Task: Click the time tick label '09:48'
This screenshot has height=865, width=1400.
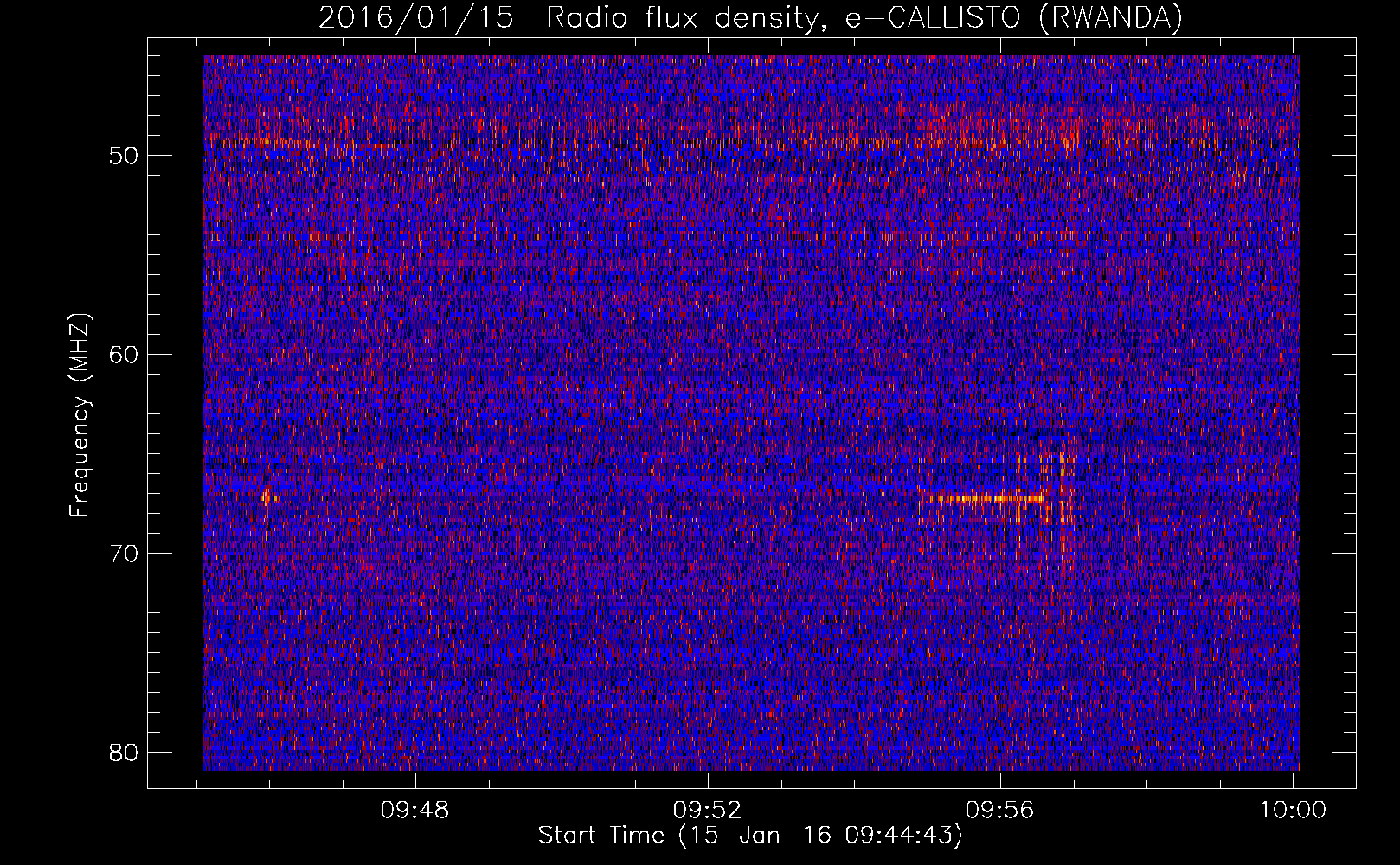Action: [x=415, y=811]
